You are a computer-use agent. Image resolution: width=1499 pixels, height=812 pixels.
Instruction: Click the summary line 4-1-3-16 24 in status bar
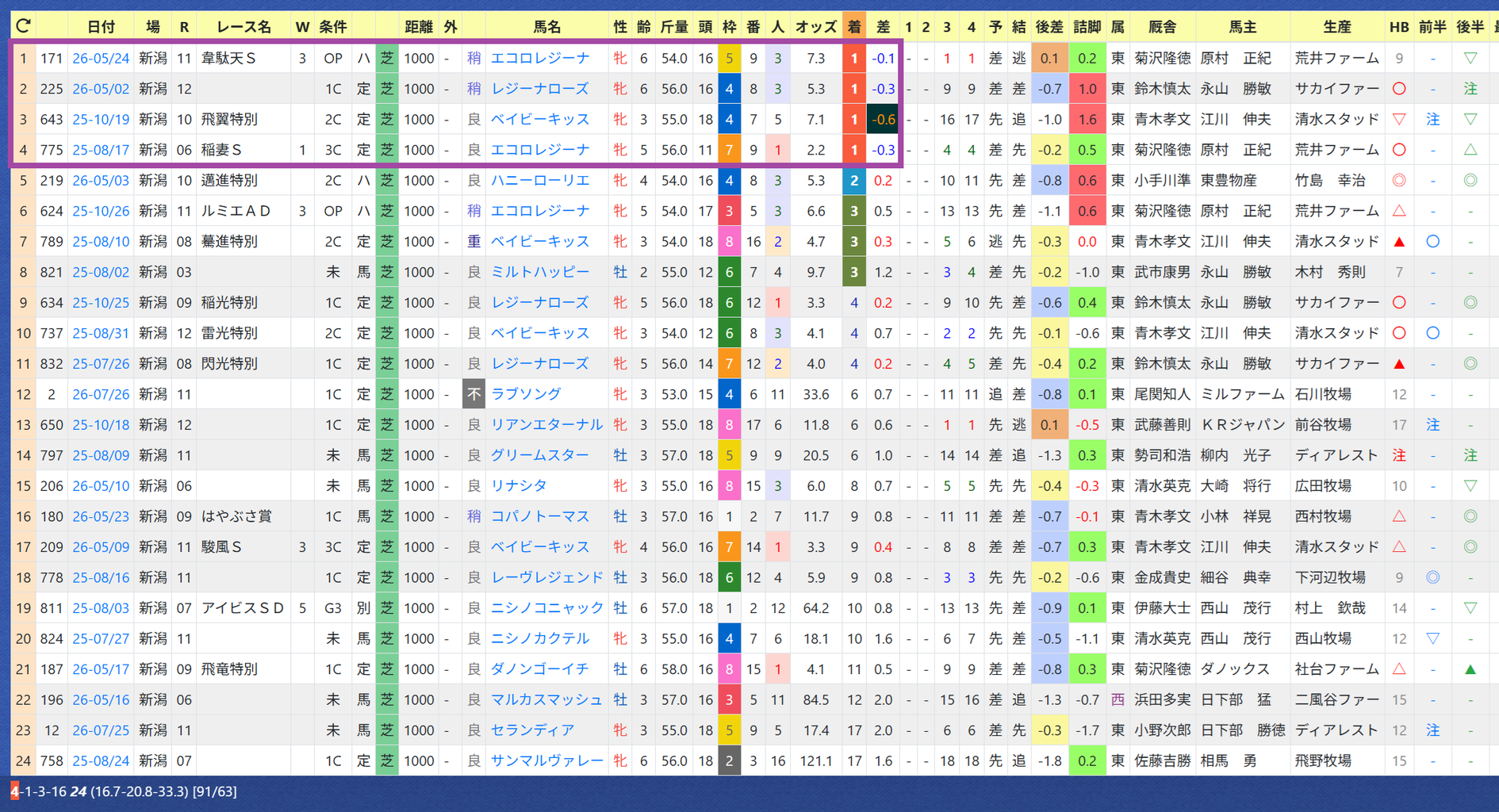point(123,791)
